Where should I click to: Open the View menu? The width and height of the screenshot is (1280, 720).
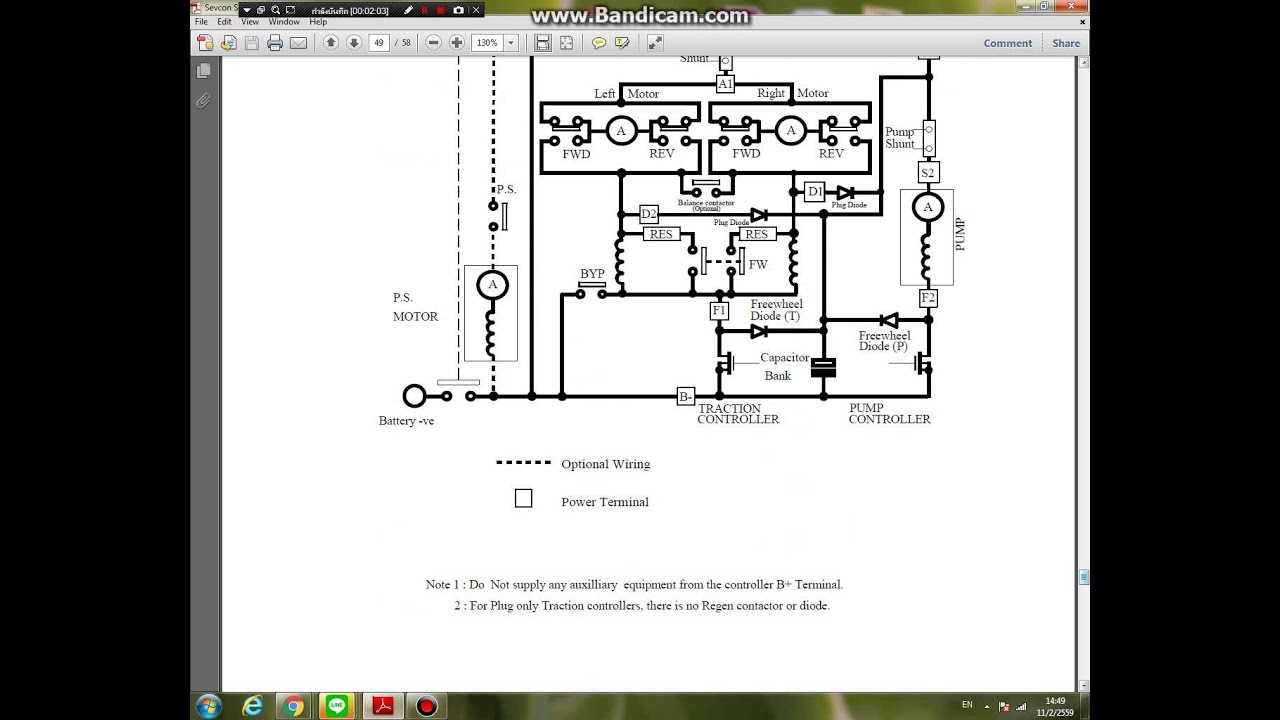click(250, 22)
